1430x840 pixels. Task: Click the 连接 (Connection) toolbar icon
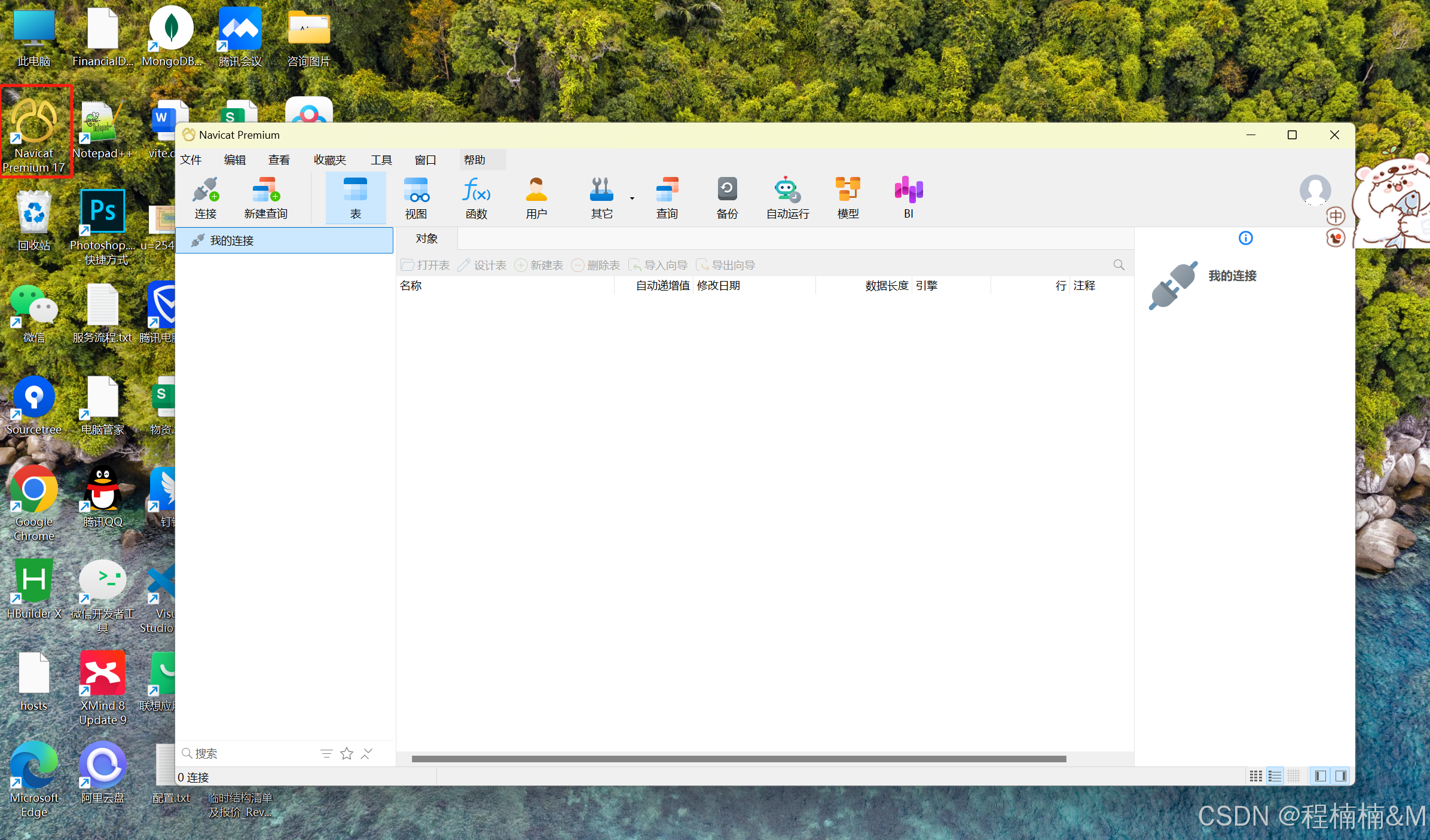pyautogui.click(x=206, y=198)
